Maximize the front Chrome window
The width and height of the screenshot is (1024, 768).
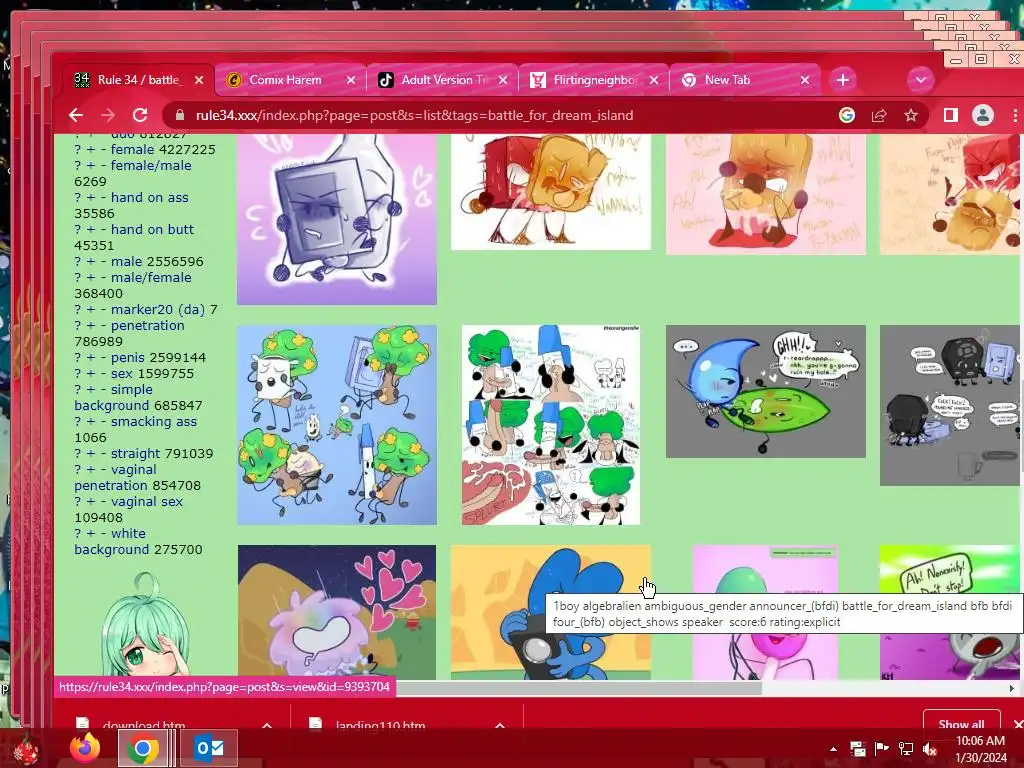(981, 59)
